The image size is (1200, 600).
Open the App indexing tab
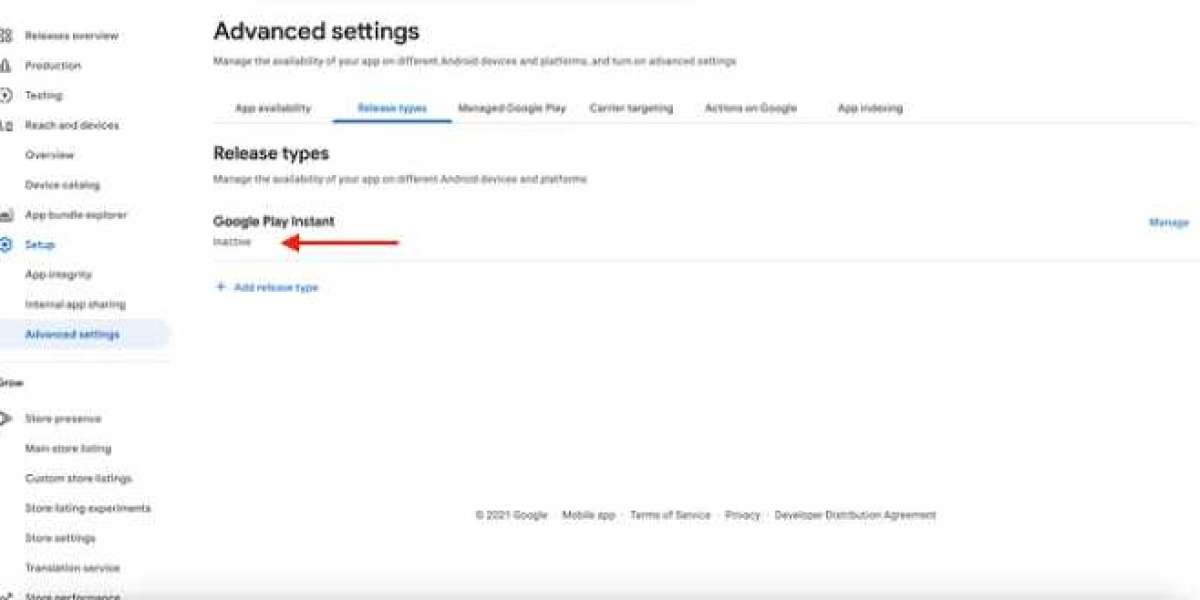870,108
